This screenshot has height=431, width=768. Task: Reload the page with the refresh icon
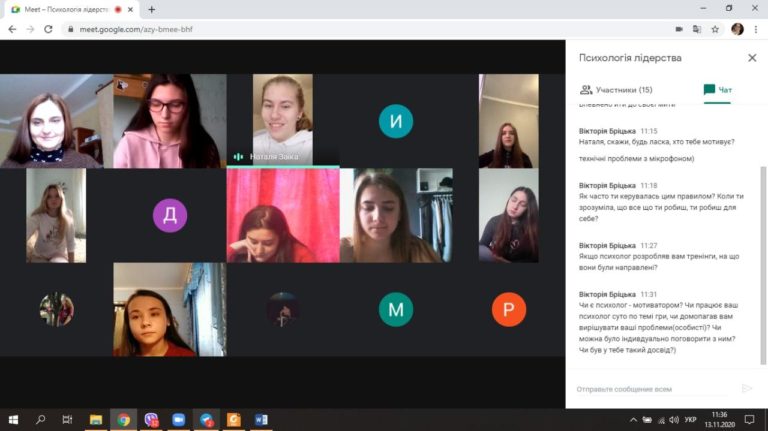48,29
